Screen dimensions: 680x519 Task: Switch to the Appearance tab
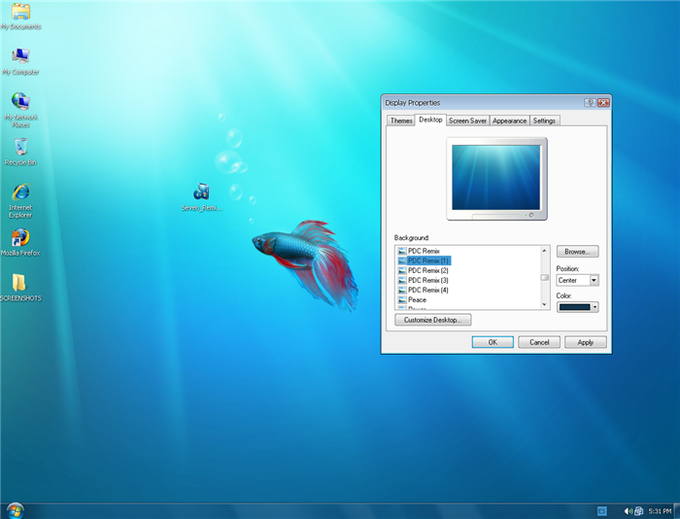tap(510, 121)
